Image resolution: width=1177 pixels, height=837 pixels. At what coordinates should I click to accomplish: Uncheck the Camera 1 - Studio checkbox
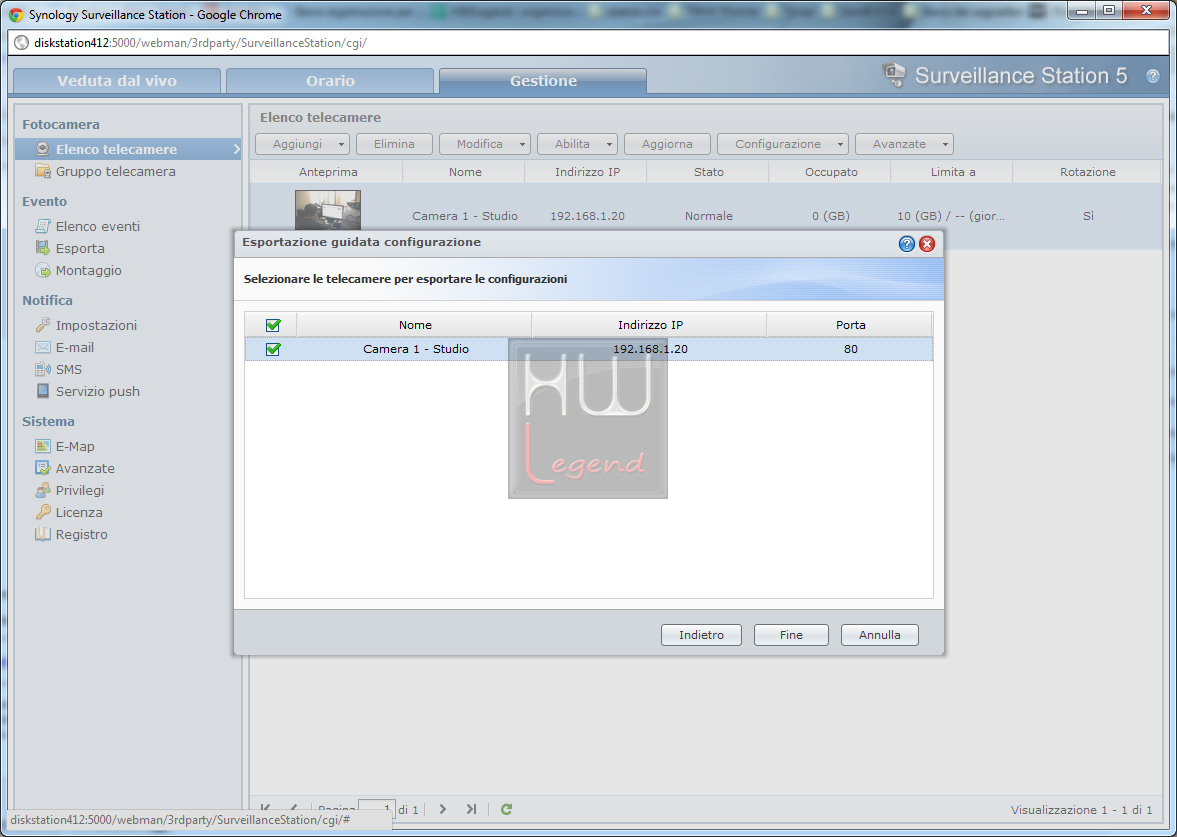tap(273, 349)
